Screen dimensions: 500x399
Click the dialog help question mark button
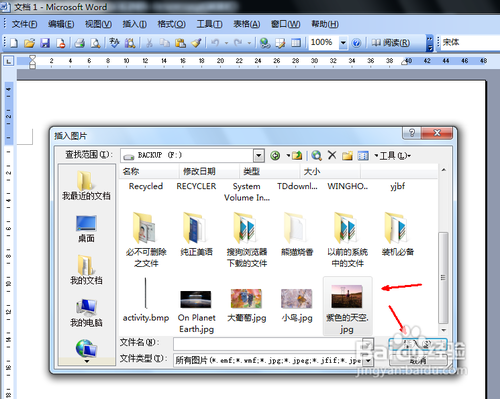(412, 133)
